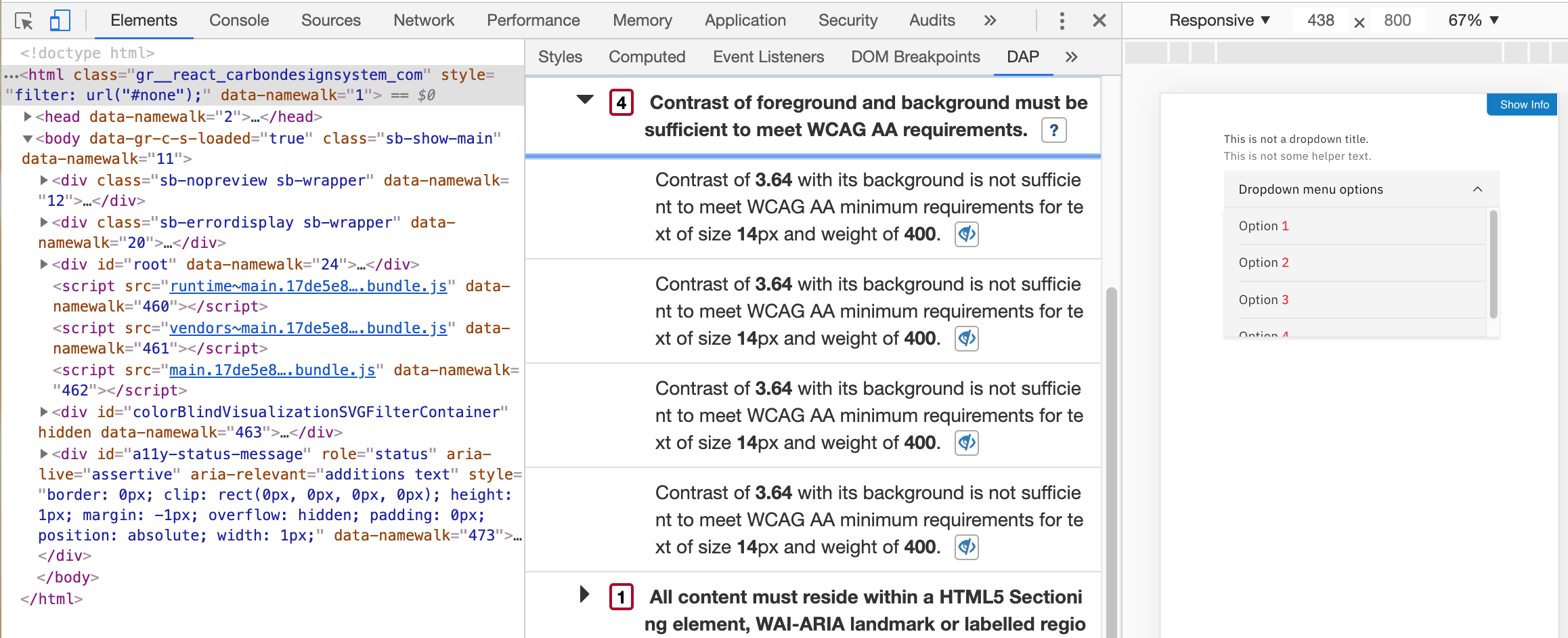Open the DevTools three-dot options menu
This screenshot has height=638, width=1568.
point(1062,20)
